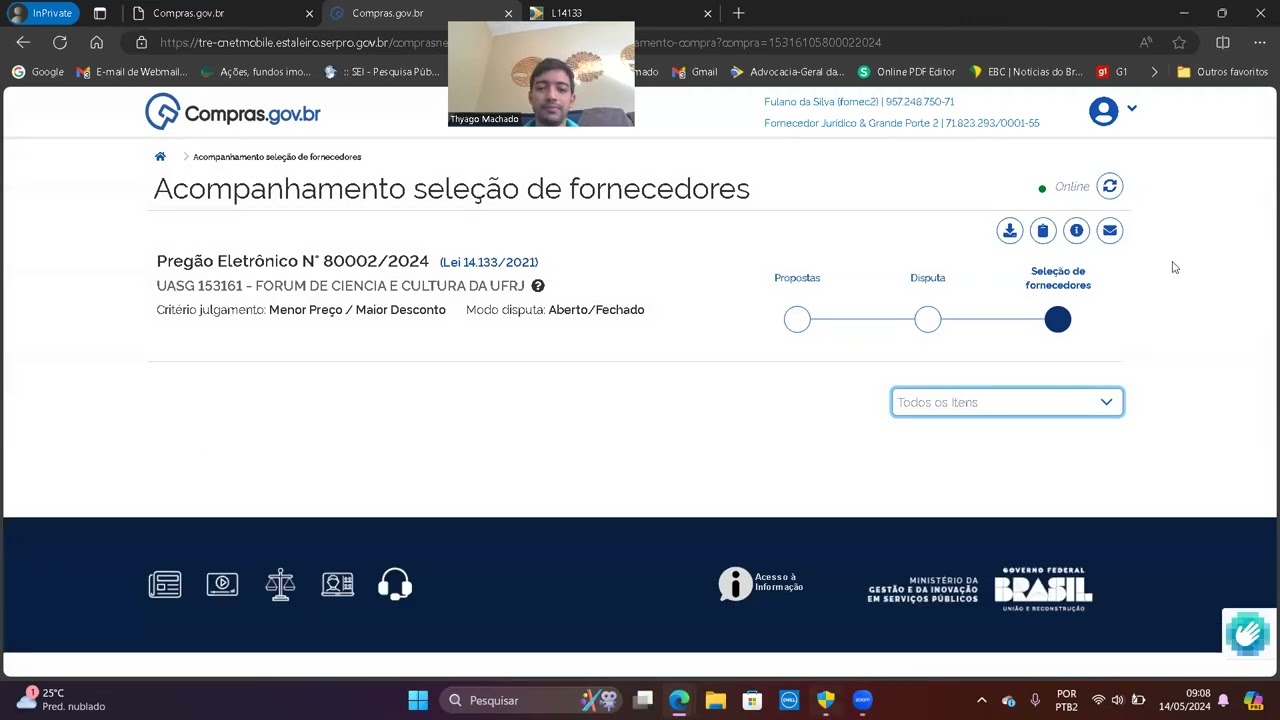Screen dimensions: 1280x720
Task: Open Zoom app from taskbar
Action: click(x=863, y=700)
